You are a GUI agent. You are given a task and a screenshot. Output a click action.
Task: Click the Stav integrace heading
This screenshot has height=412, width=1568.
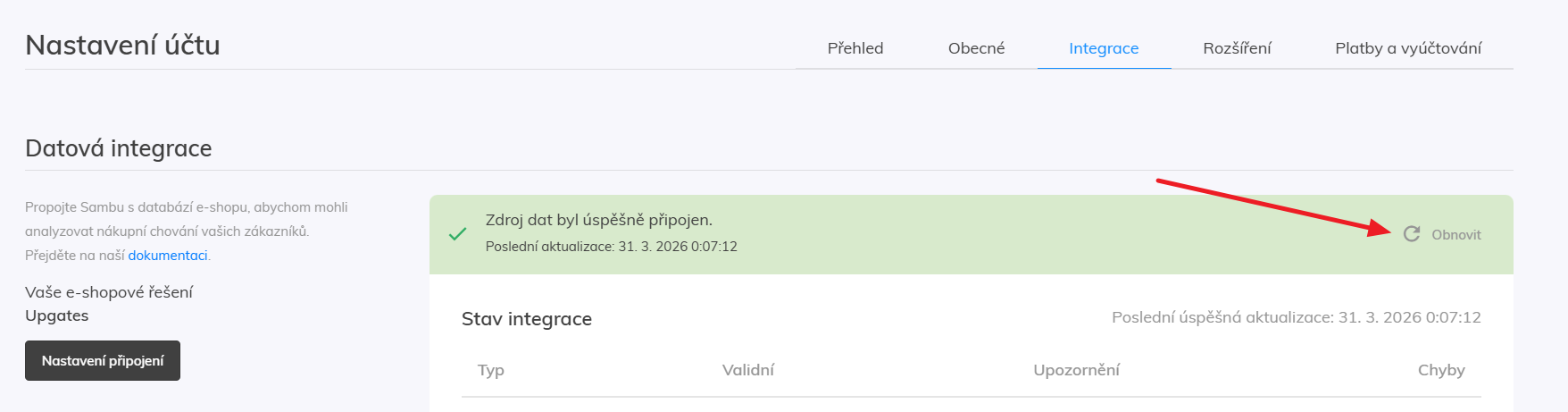[x=527, y=319]
